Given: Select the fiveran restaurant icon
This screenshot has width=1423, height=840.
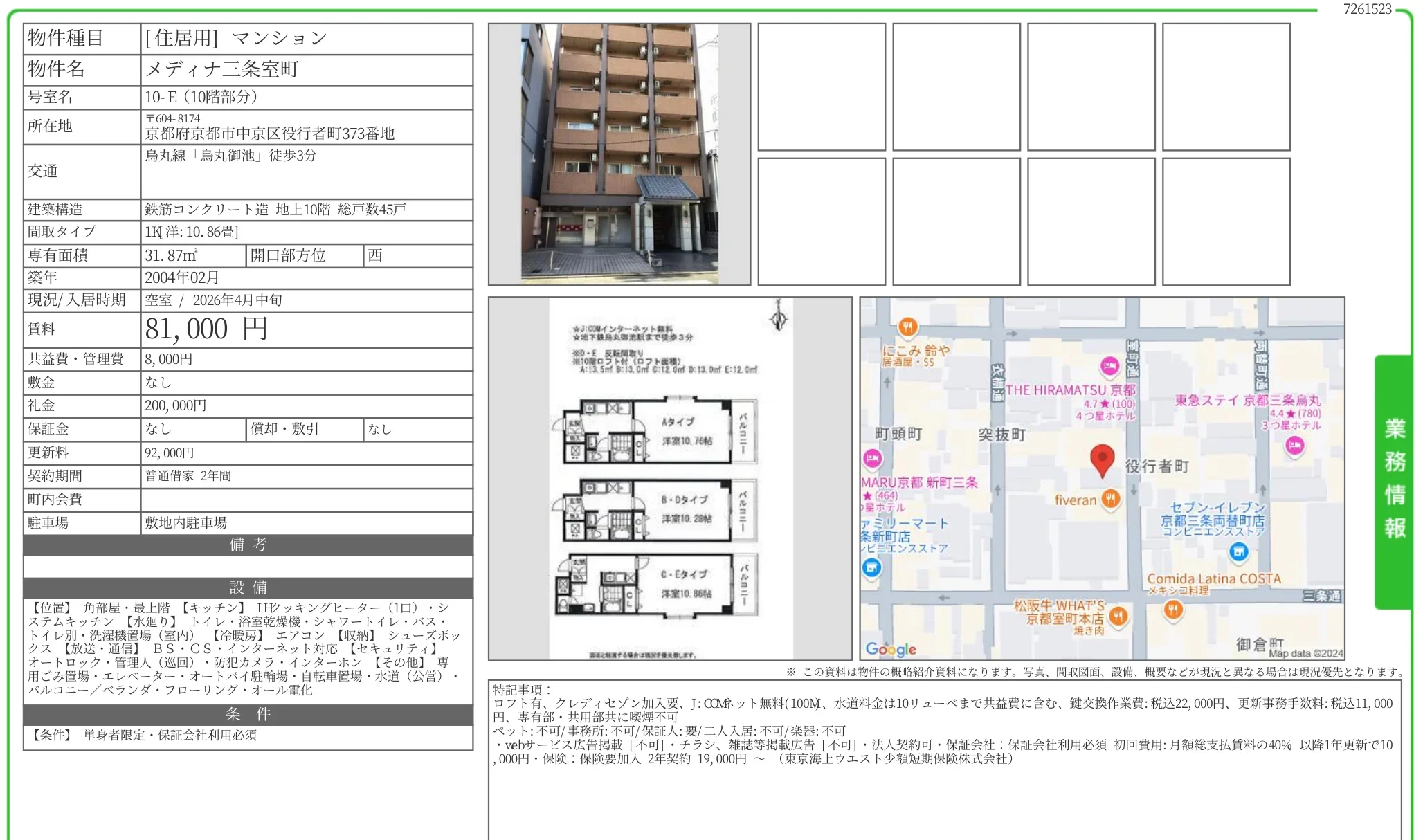Looking at the screenshot, I should click(1112, 498).
